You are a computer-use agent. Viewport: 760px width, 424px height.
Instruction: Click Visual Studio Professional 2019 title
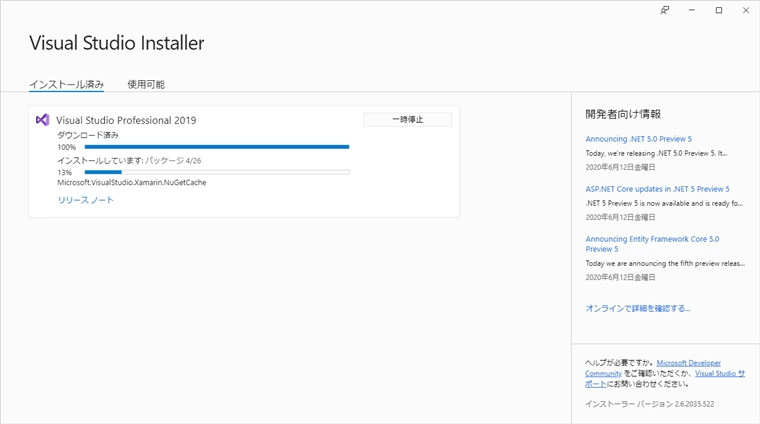click(x=126, y=120)
